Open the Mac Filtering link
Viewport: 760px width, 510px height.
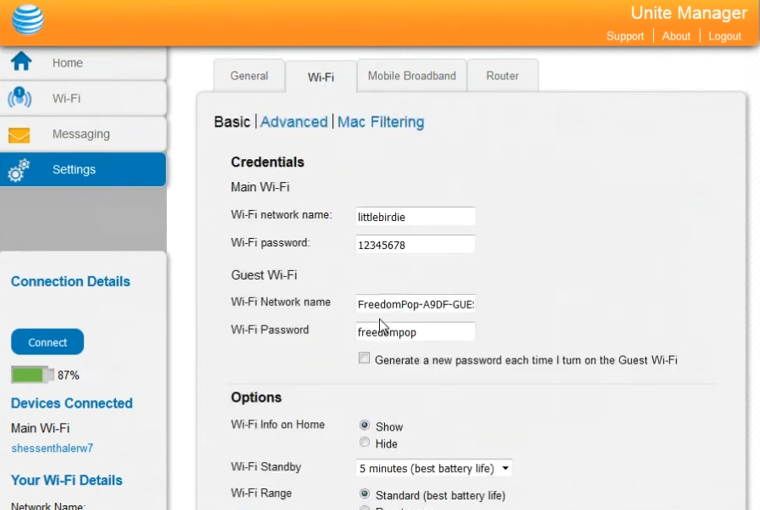(x=381, y=122)
